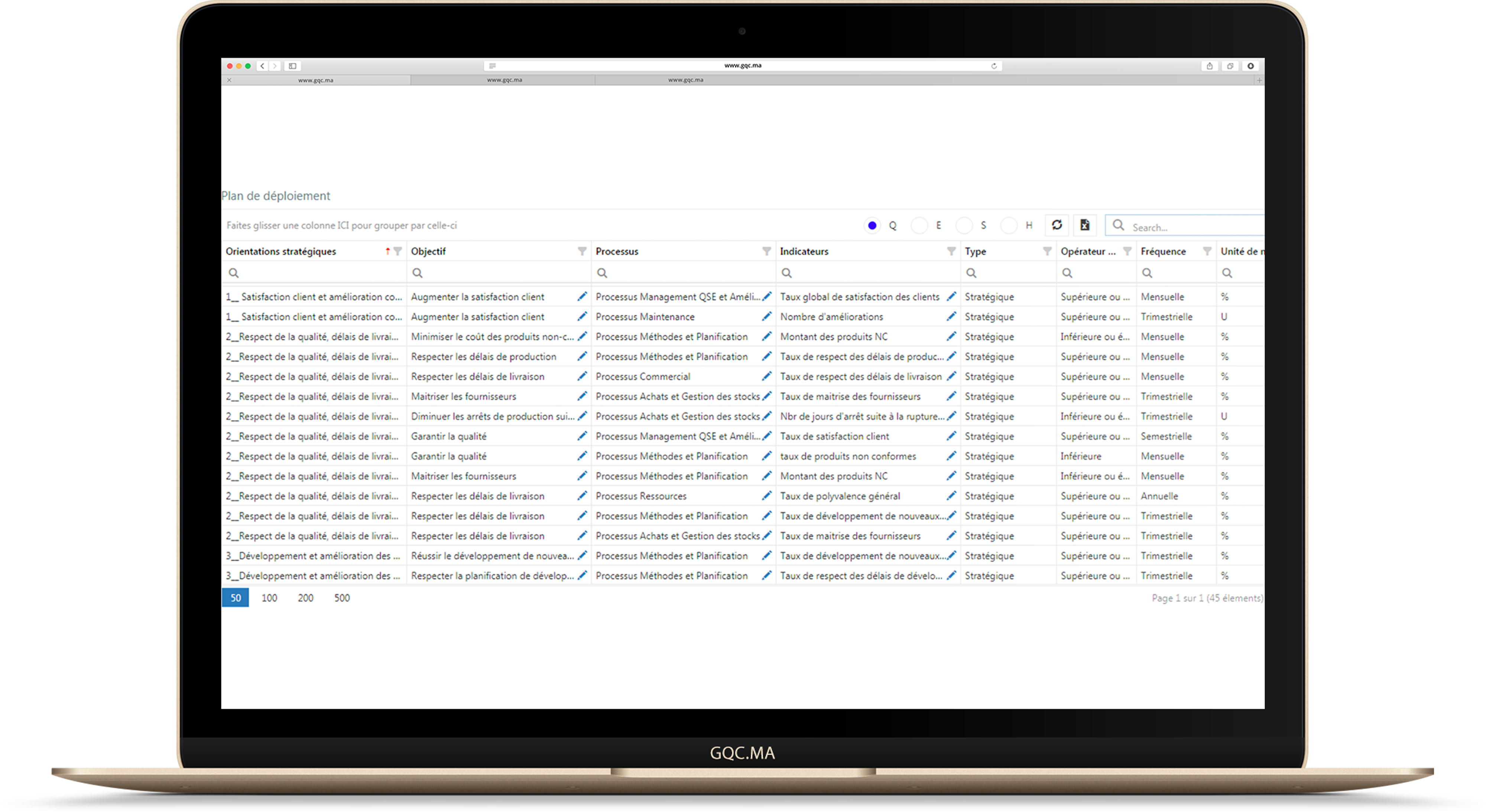The width and height of the screenshot is (1486, 812).
Task: Switch to the second www.gqc.ma tab
Action: tap(504, 80)
